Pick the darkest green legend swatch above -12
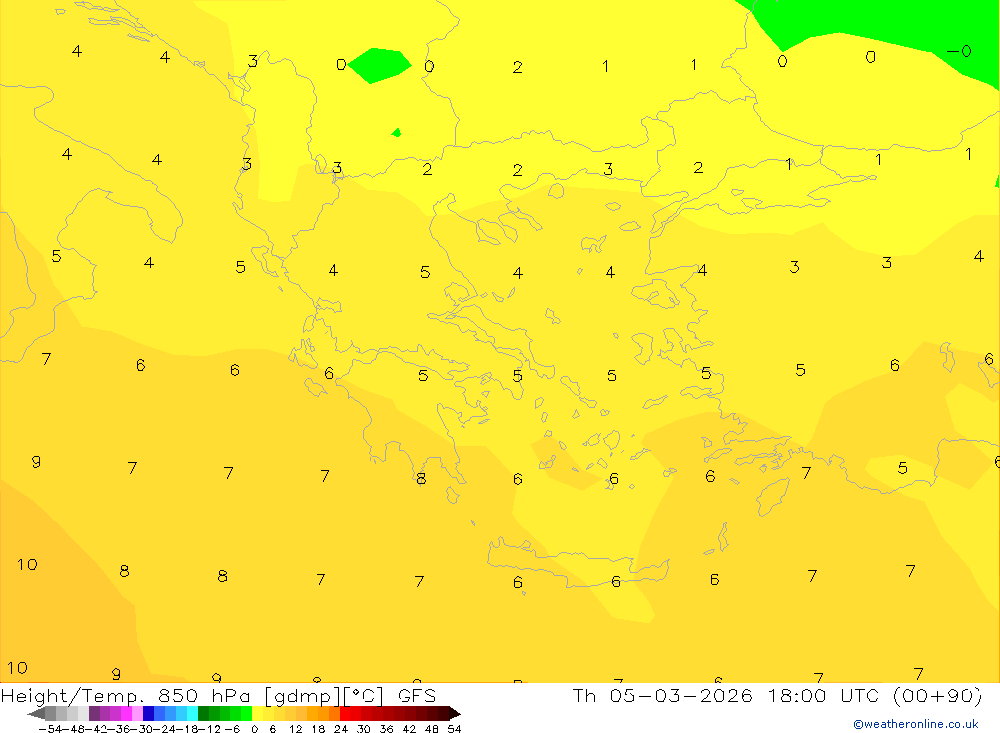The image size is (1000, 733). [203, 713]
